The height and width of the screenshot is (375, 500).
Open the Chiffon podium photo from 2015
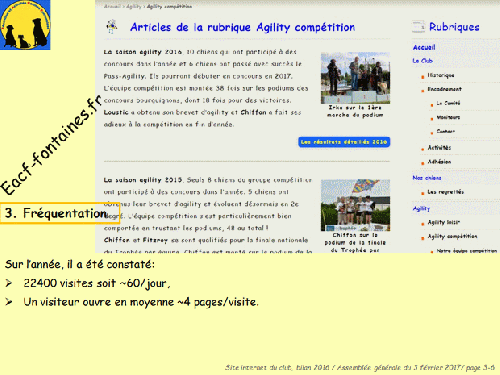click(355, 205)
